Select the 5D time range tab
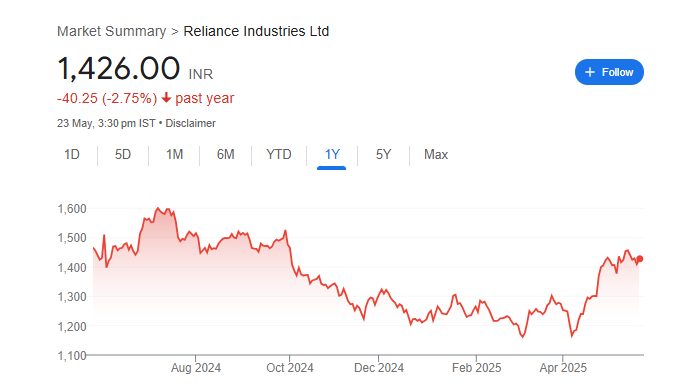Image resolution: width=689 pixels, height=389 pixels. point(123,155)
